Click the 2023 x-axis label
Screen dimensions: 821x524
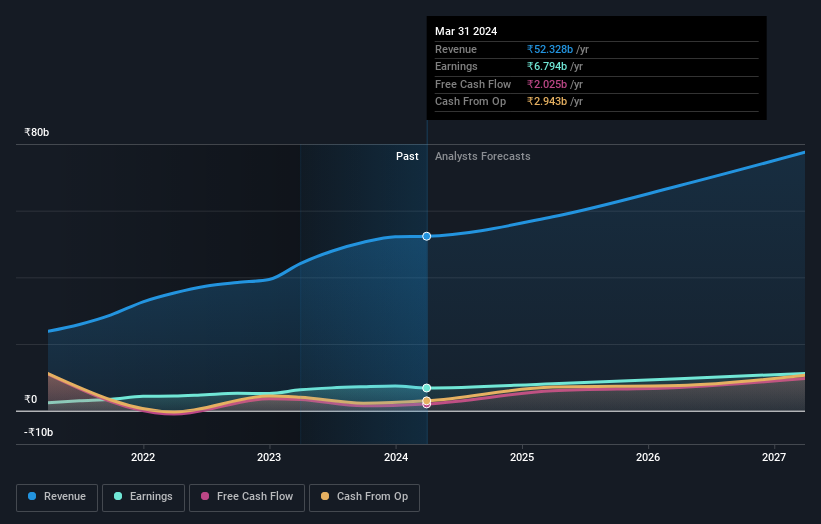pyautogui.click(x=269, y=458)
